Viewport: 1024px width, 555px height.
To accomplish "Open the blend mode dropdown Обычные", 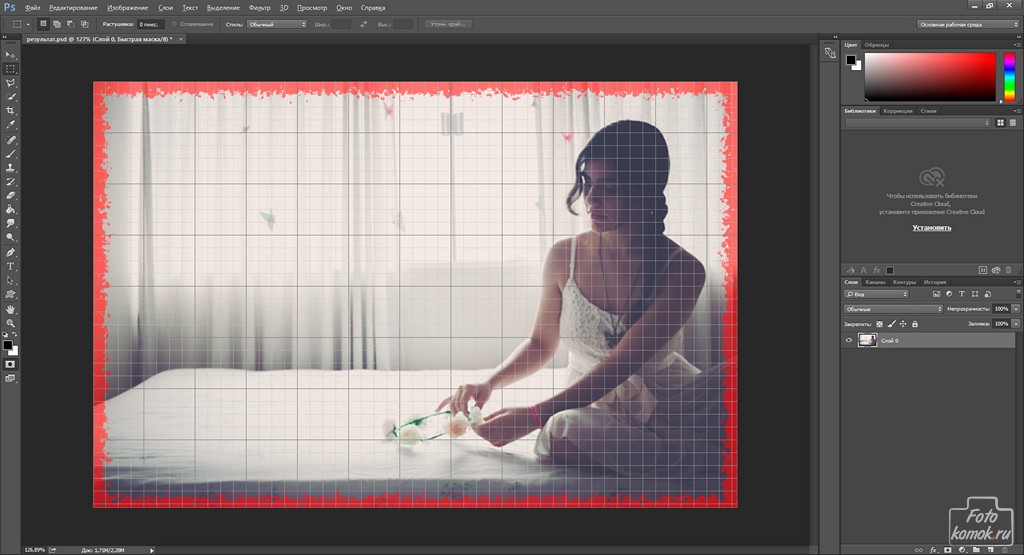I will coord(893,309).
